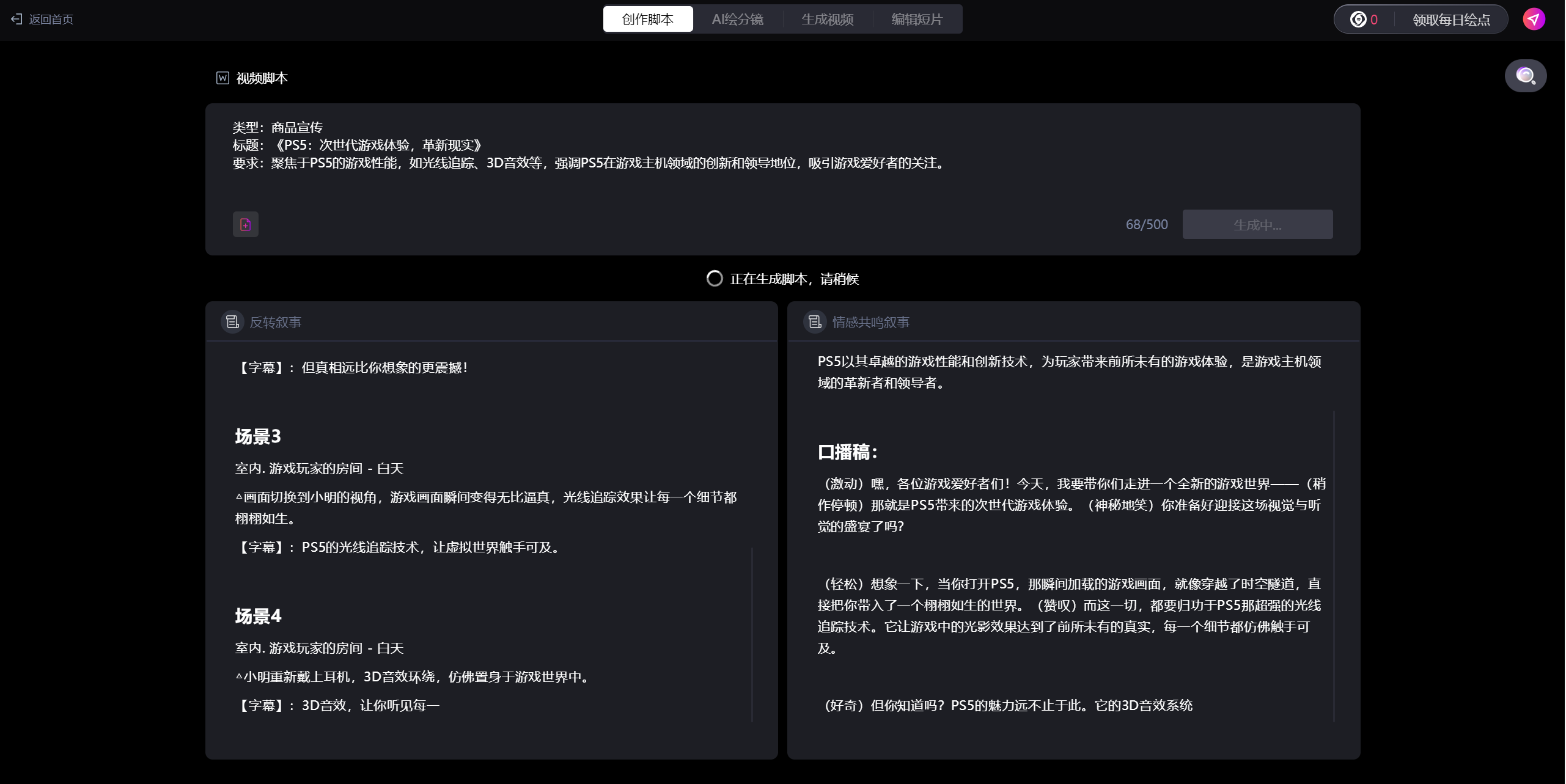Viewport: 1566px width, 784px height.
Task: Open the pink paper-plane avatar icon
Action: 1534,20
